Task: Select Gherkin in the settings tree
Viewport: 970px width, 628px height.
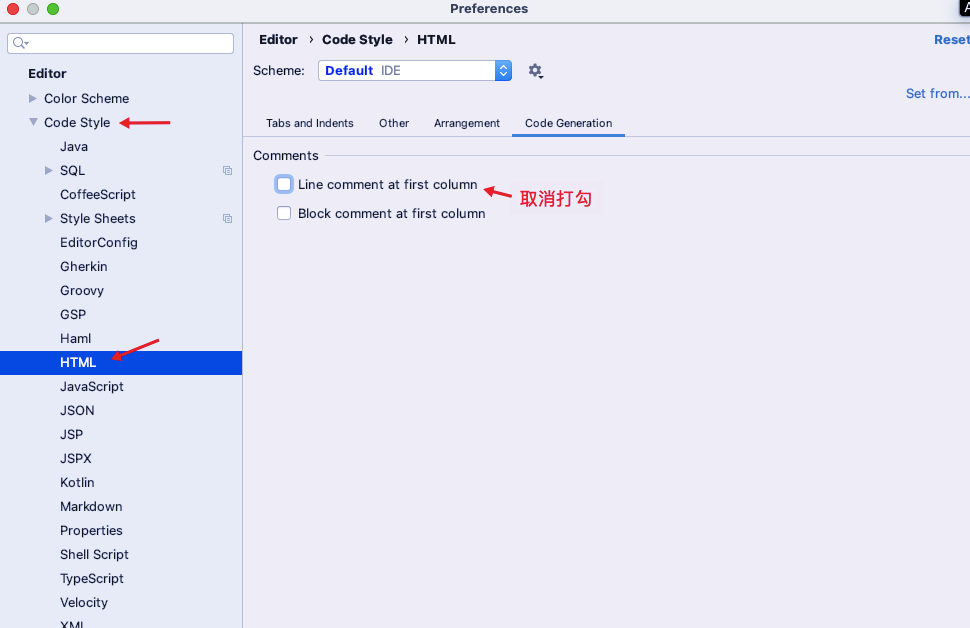Action: 84,267
